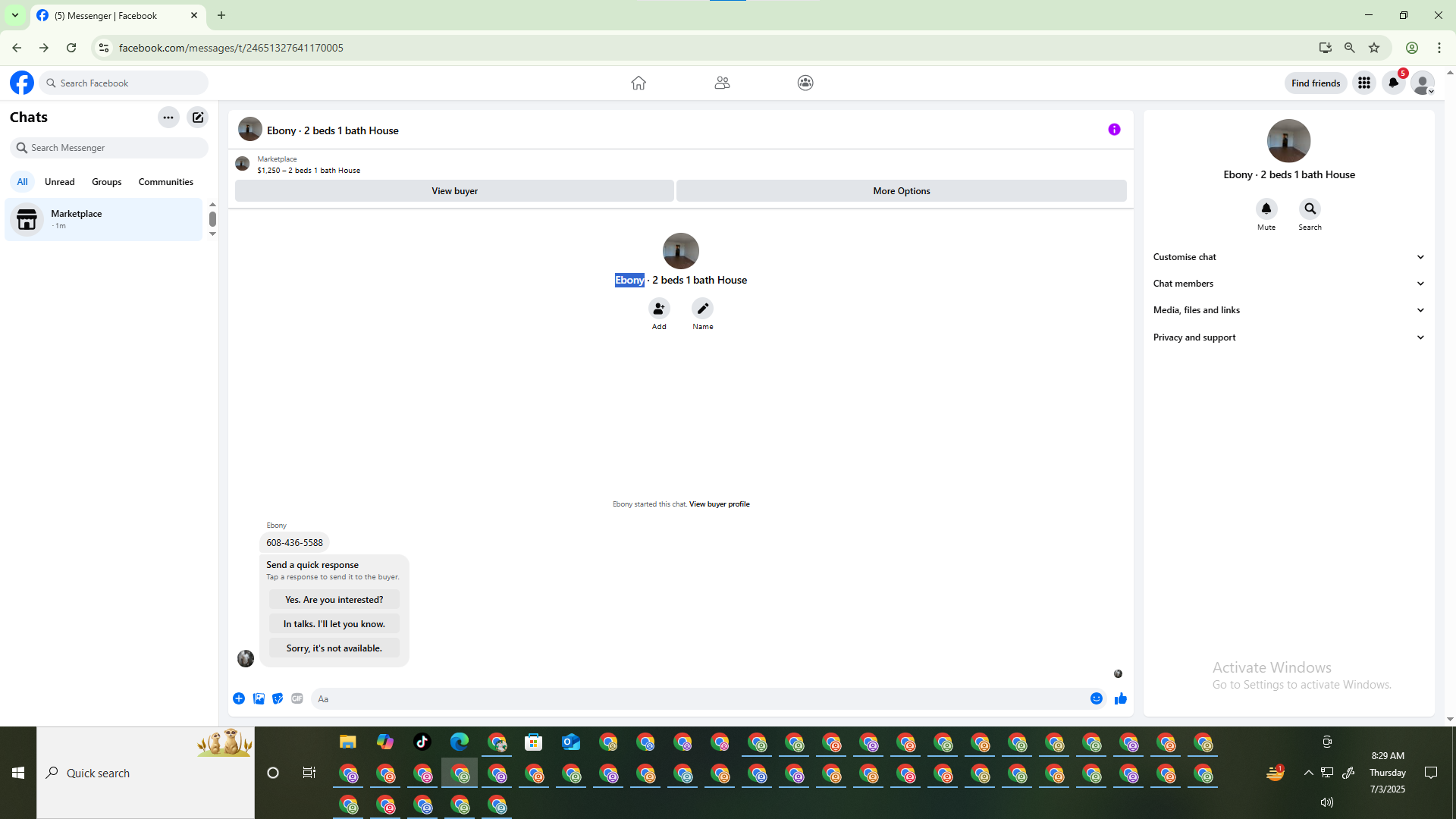Click the conversation Search magnifier icon
The height and width of the screenshot is (819, 1456).
1310,209
